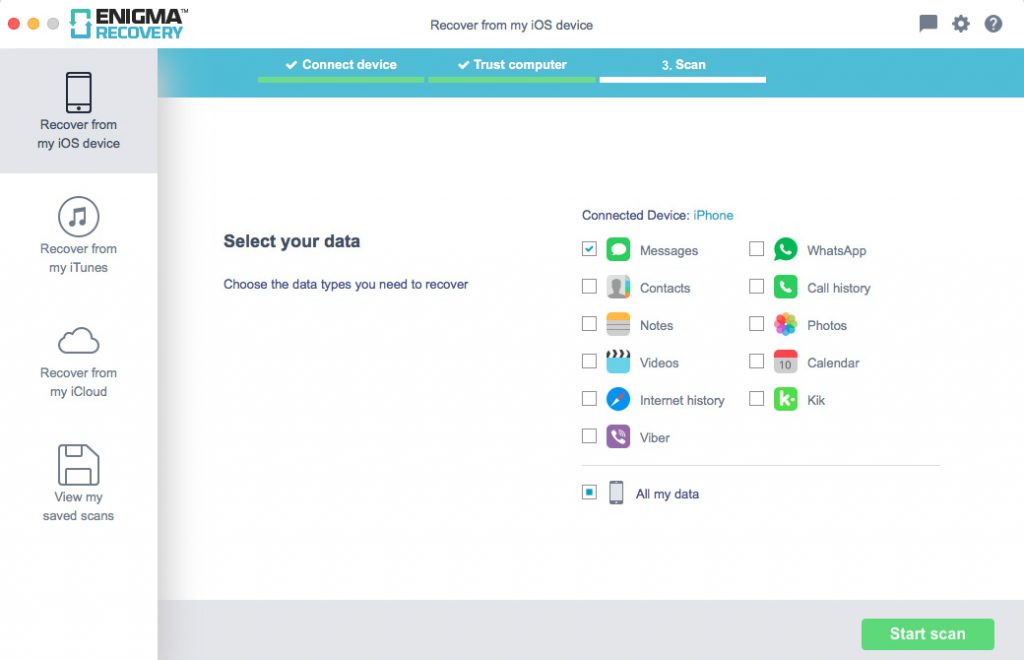Viewport: 1024px width, 660px height.
Task: Open the feedback chat bubble icon
Action: [x=928, y=24]
